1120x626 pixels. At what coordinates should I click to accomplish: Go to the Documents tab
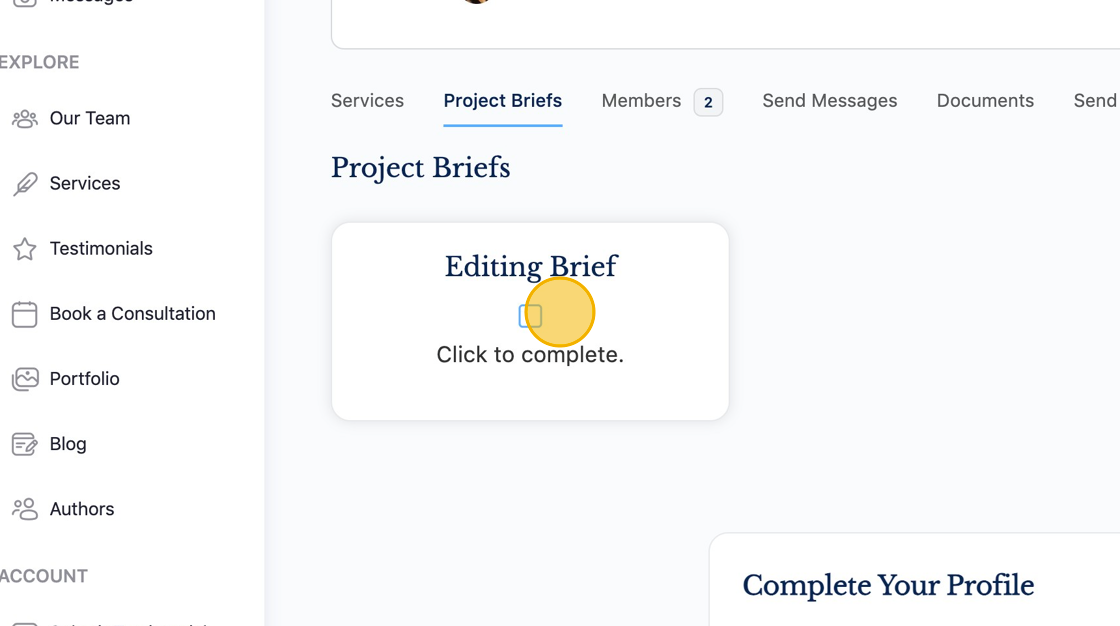pos(985,101)
